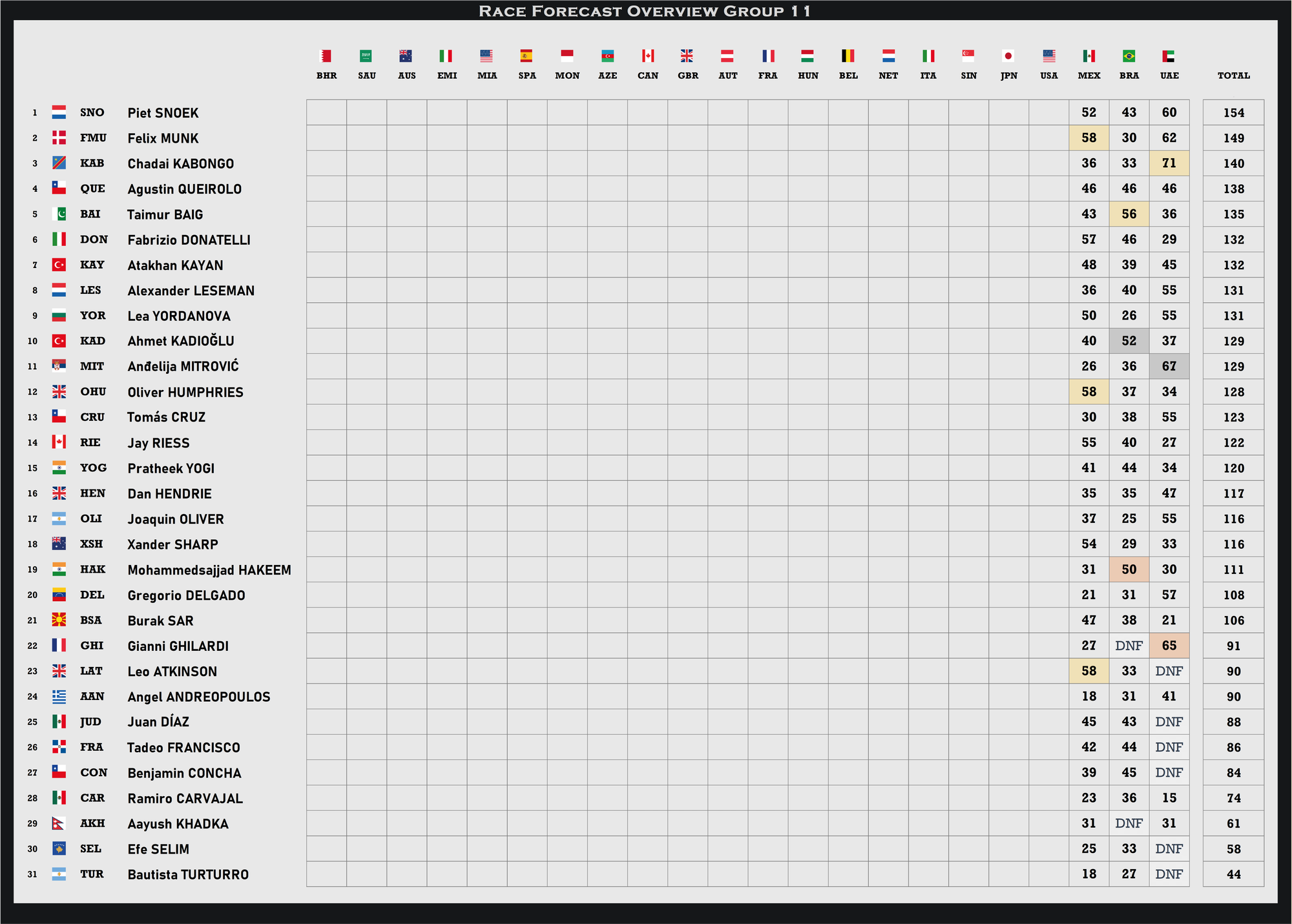Image resolution: width=1292 pixels, height=924 pixels.
Task: Click the highlighted 71 score for KABONGO
Action: tap(1169, 163)
